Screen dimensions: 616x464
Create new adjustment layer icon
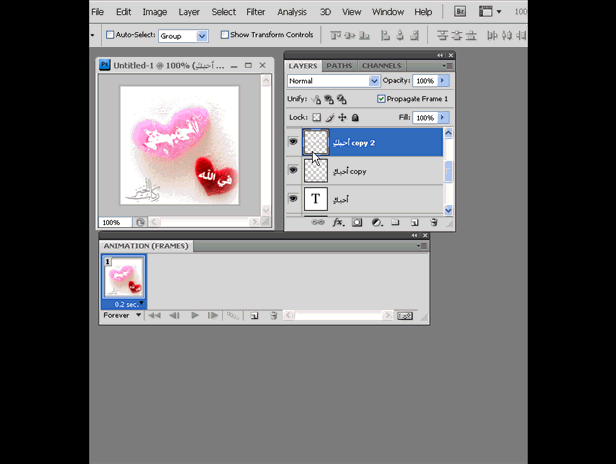tap(377, 223)
